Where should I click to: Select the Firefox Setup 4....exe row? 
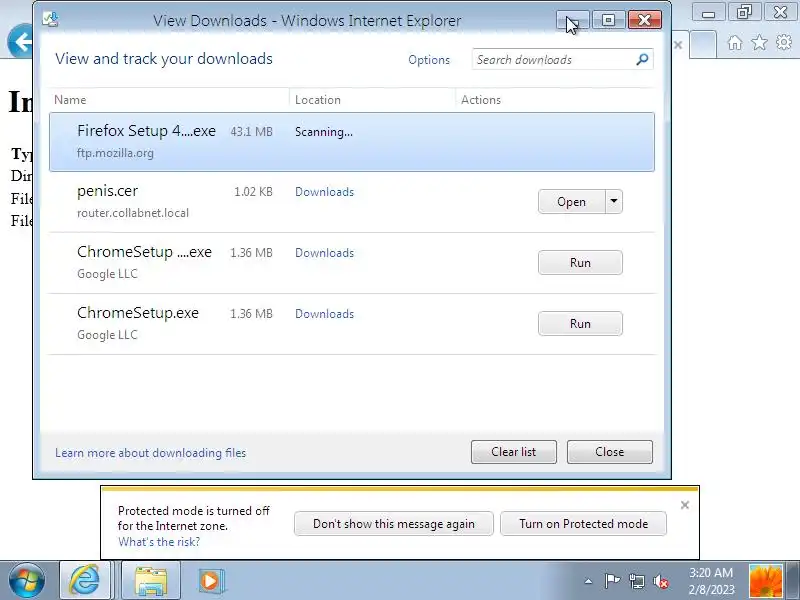[352, 142]
